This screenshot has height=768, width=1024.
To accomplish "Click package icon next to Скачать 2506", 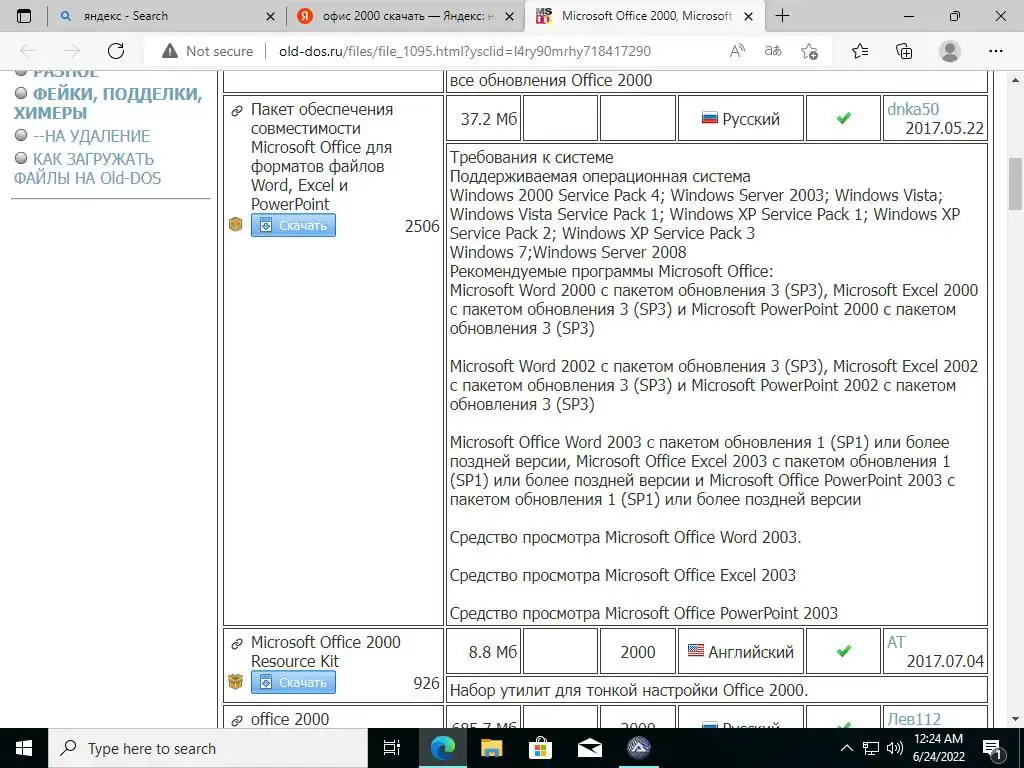I will (x=236, y=225).
